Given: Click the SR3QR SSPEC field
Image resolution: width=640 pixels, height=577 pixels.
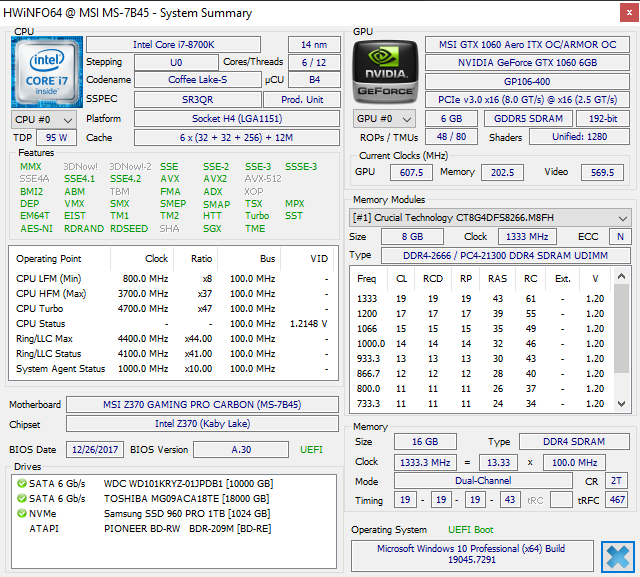Looking at the screenshot, I should 198,100.
